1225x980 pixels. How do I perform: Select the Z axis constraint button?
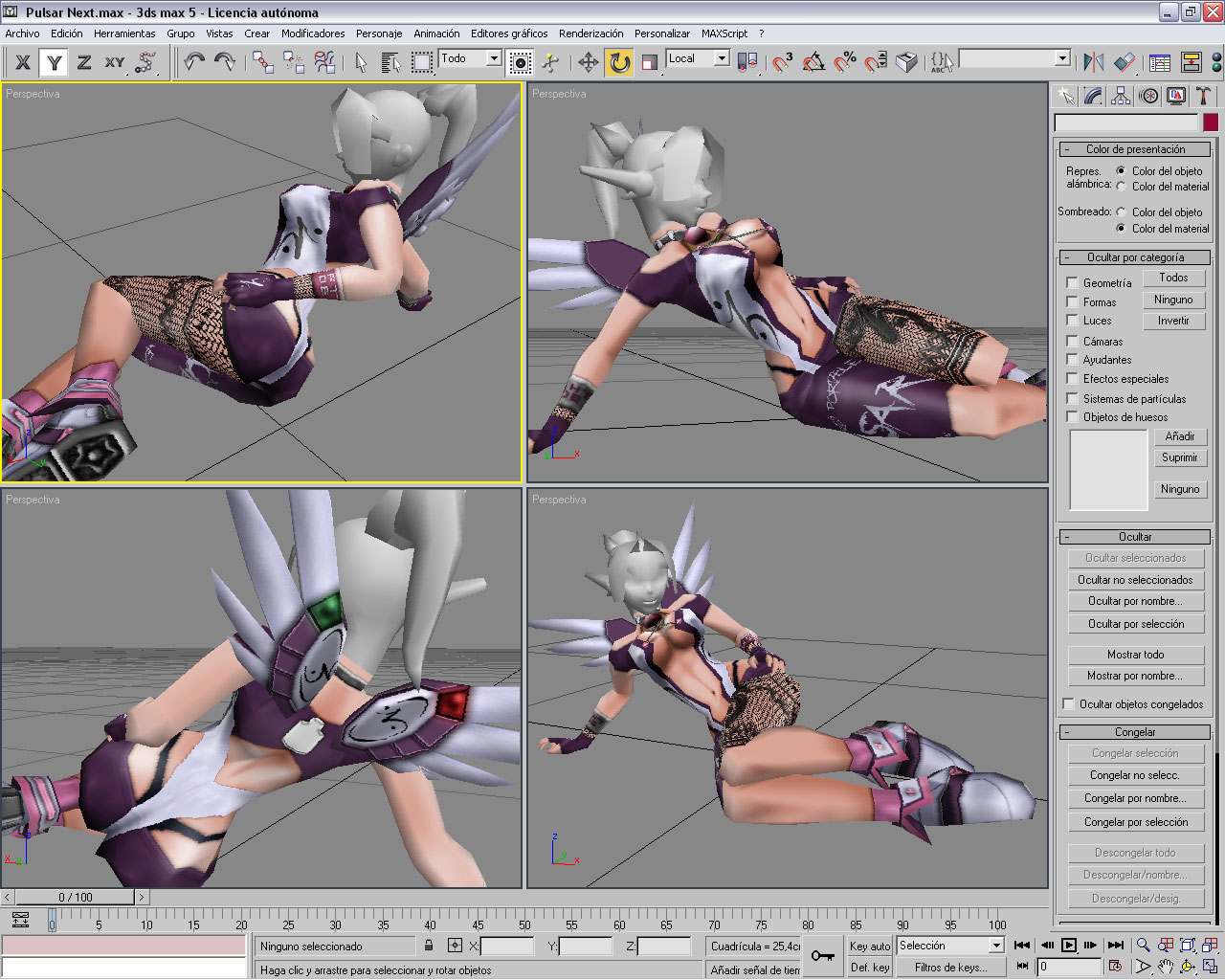click(84, 63)
